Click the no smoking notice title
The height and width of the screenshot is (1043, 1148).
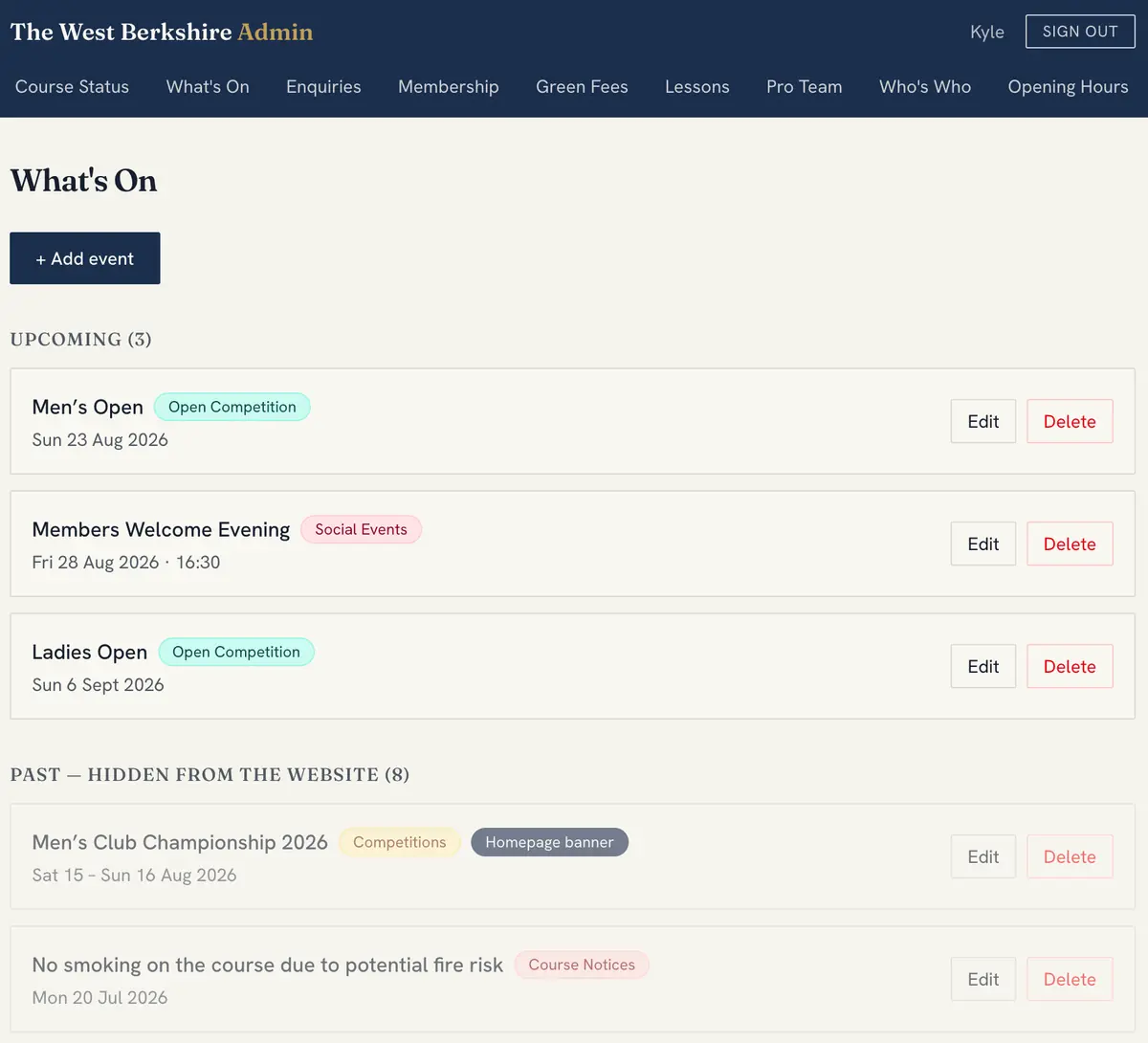pyautogui.click(x=268, y=965)
